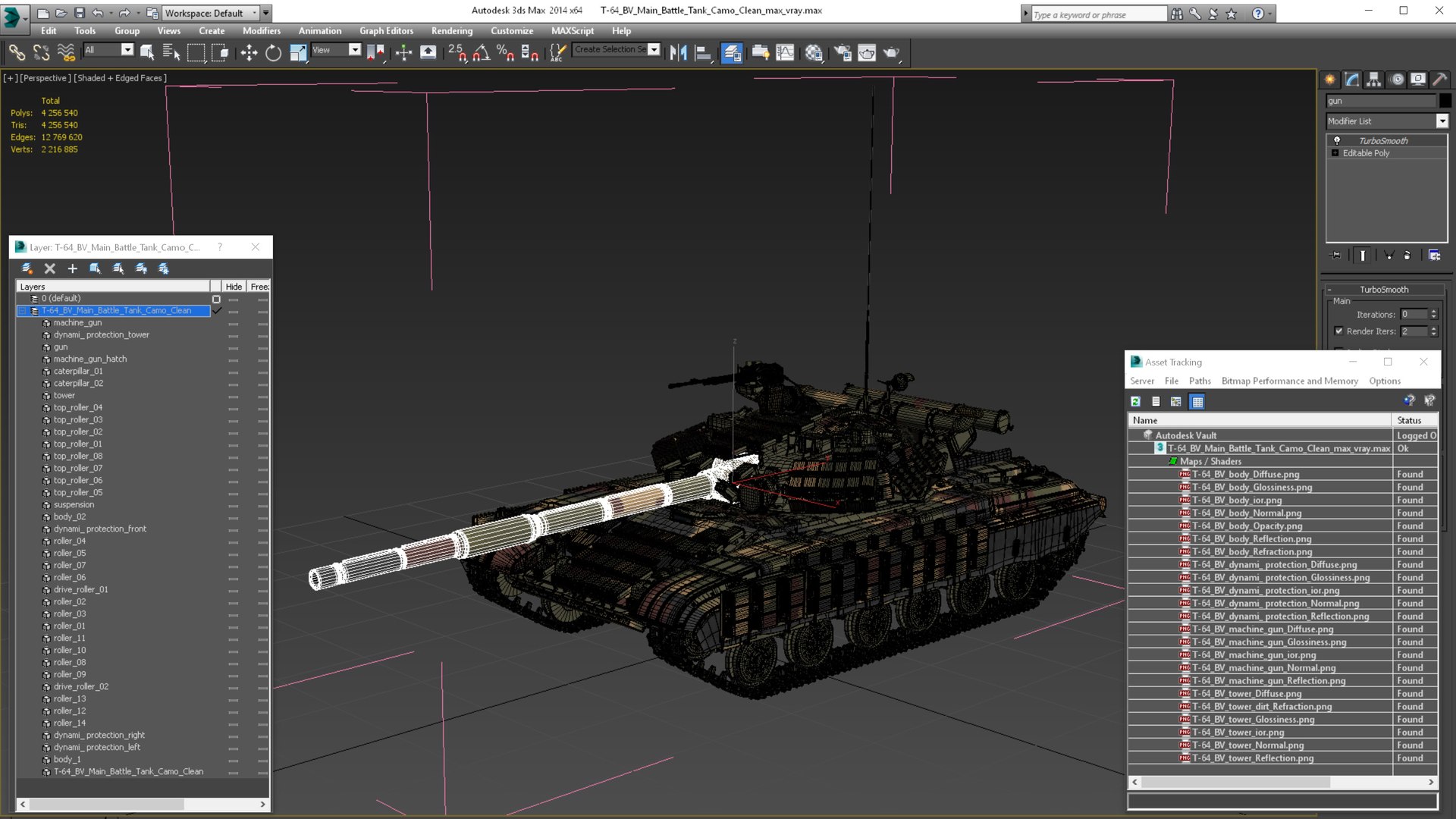Toggle Hide column for gun layer row
The image size is (1456, 819).
(x=233, y=347)
